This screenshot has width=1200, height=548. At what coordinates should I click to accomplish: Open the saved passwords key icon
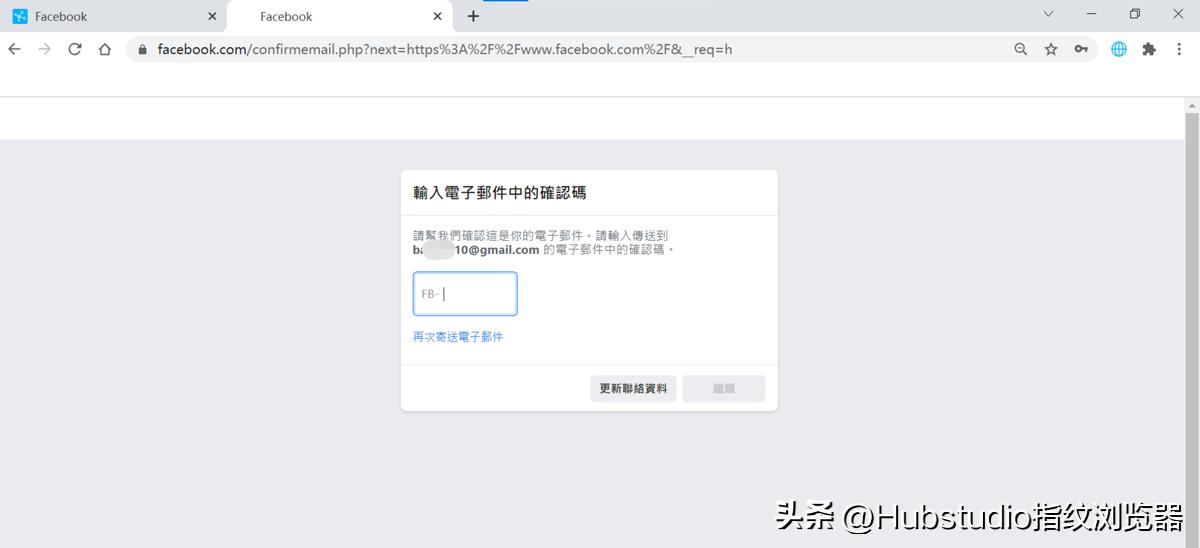click(1081, 49)
